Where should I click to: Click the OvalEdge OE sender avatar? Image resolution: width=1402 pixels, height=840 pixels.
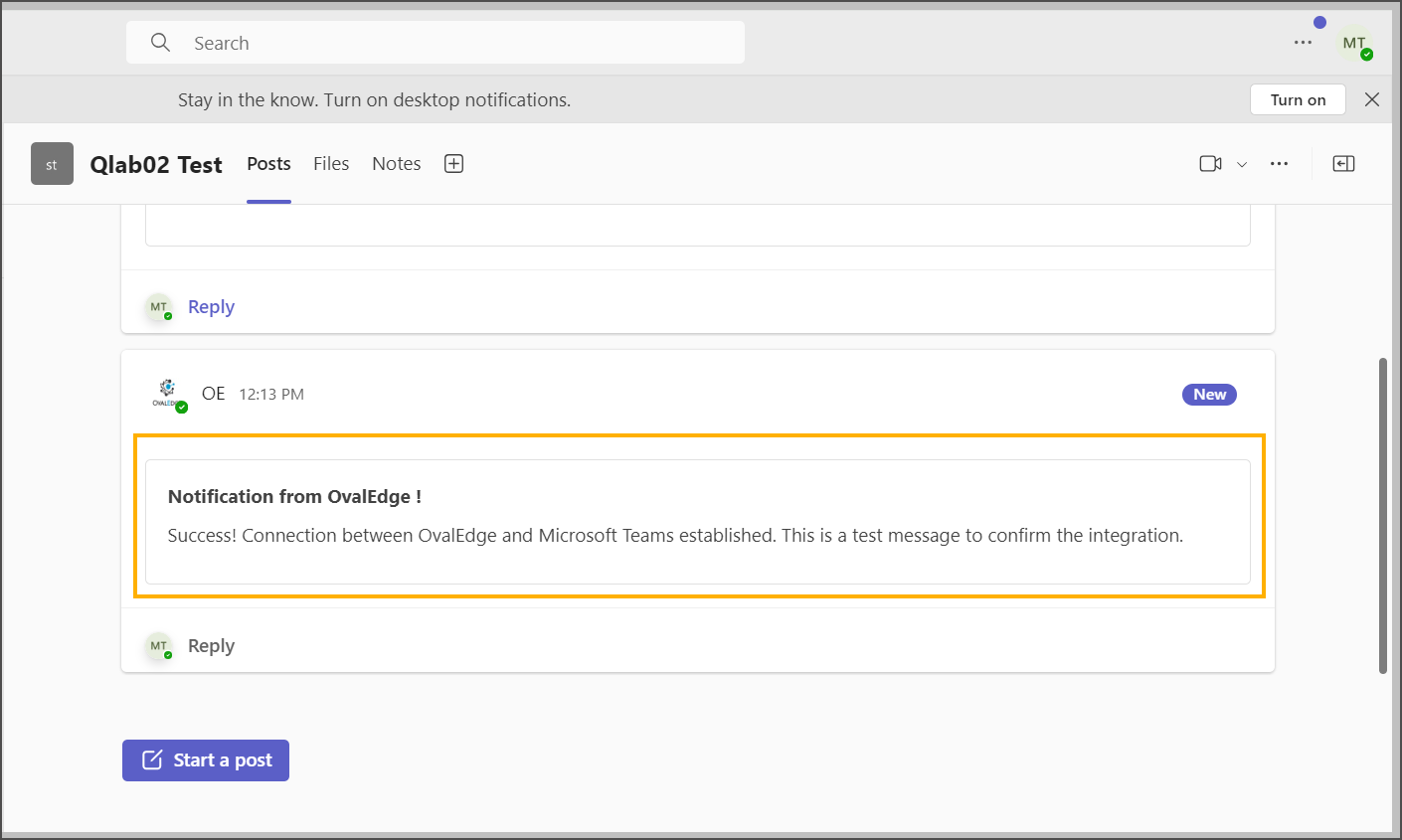coord(167,394)
